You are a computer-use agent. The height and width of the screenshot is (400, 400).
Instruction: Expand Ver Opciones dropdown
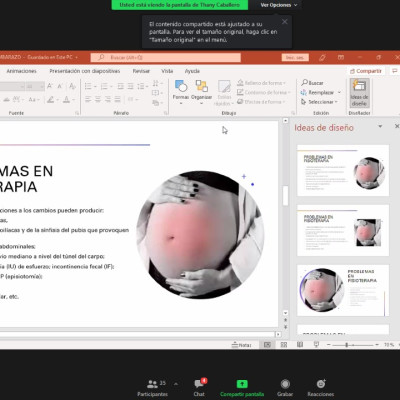tap(279, 5)
